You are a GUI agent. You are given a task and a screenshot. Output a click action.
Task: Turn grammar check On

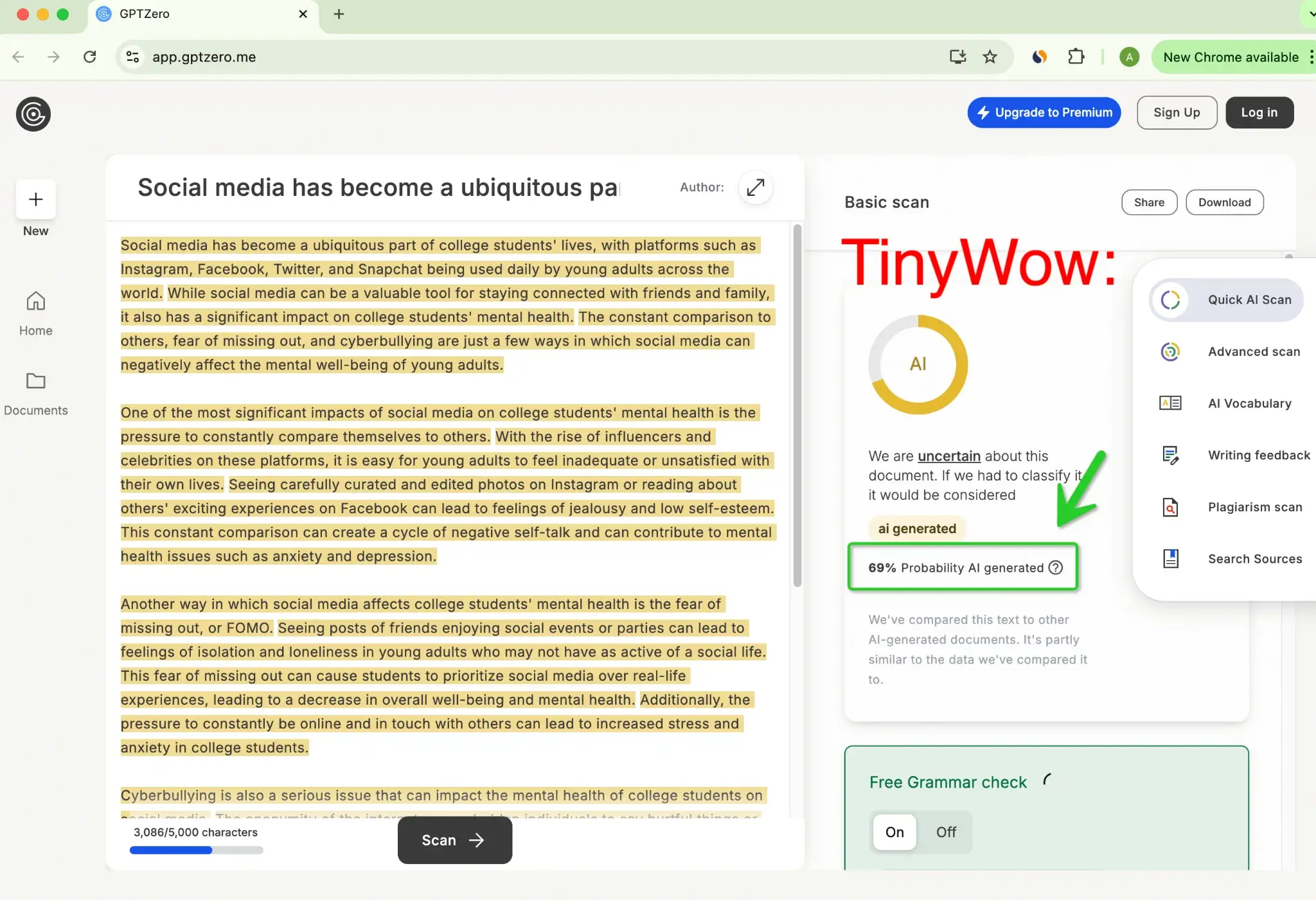894,832
